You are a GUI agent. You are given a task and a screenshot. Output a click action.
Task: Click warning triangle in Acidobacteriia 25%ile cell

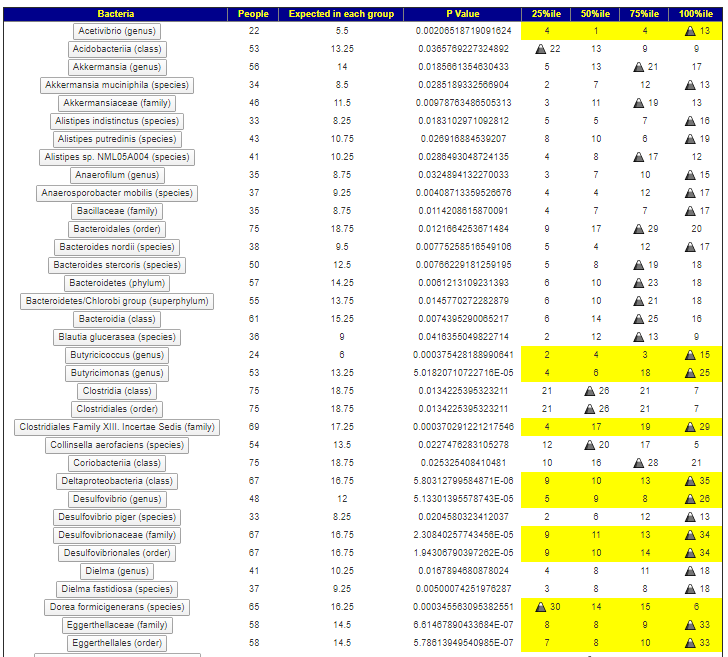(x=541, y=49)
